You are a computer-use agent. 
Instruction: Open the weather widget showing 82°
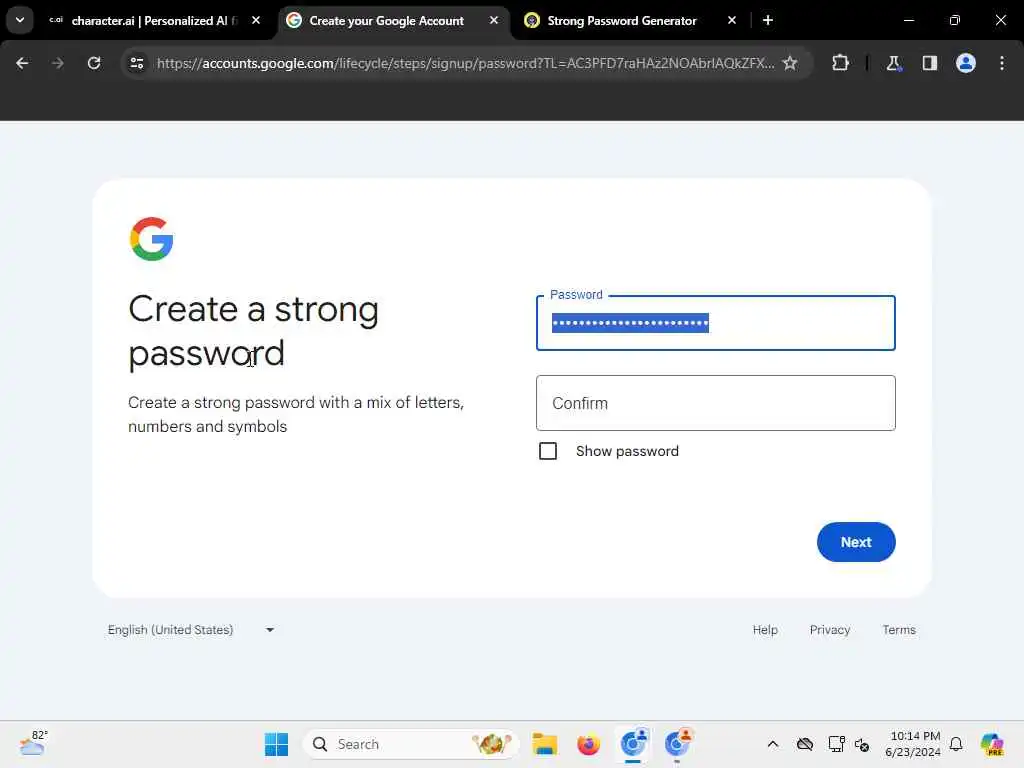[33, 743]
